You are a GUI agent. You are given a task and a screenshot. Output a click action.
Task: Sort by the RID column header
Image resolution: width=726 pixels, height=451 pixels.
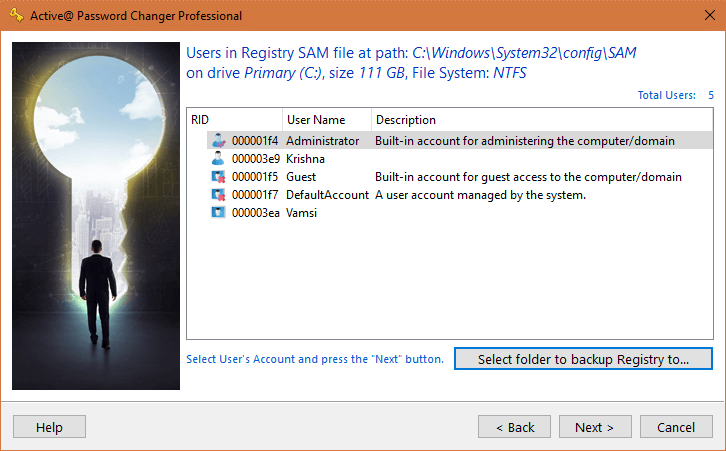click(235, 120)
